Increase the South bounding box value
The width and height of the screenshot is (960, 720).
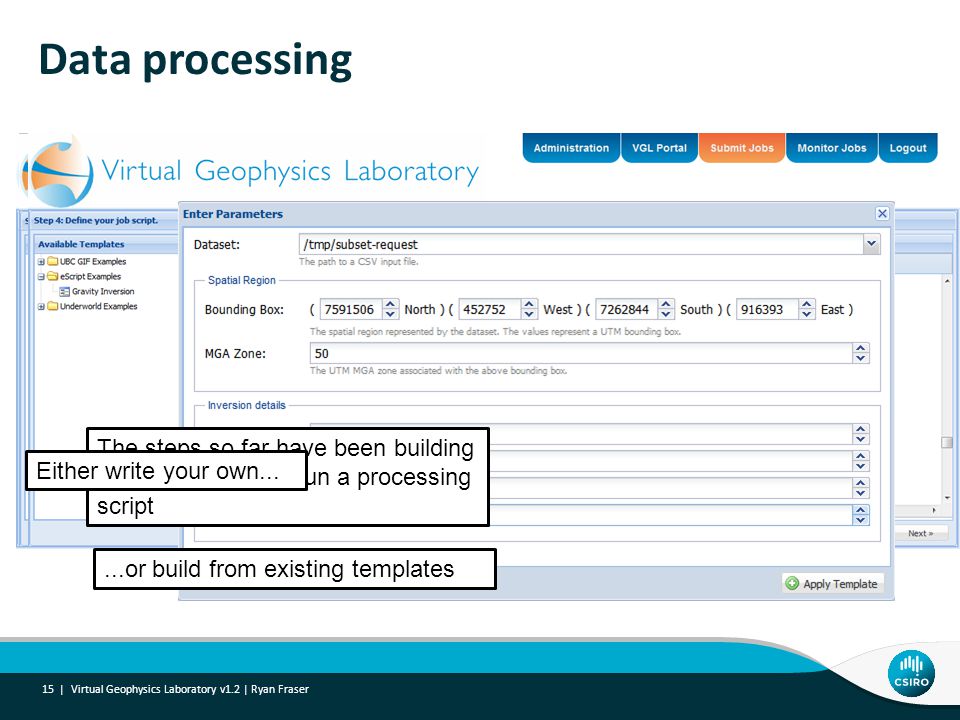click(666, 304)
